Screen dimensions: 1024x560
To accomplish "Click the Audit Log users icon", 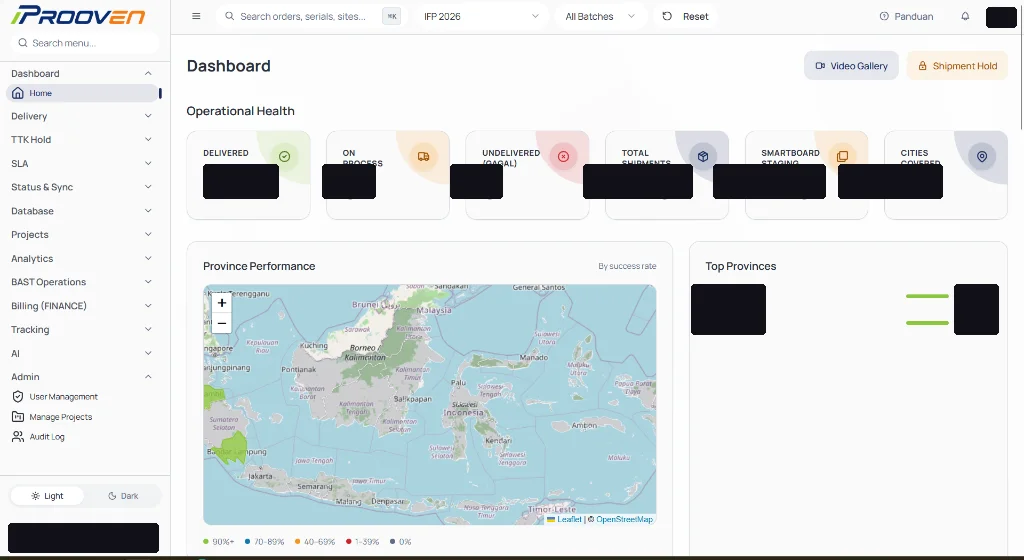I will click(x=18, y=437).
